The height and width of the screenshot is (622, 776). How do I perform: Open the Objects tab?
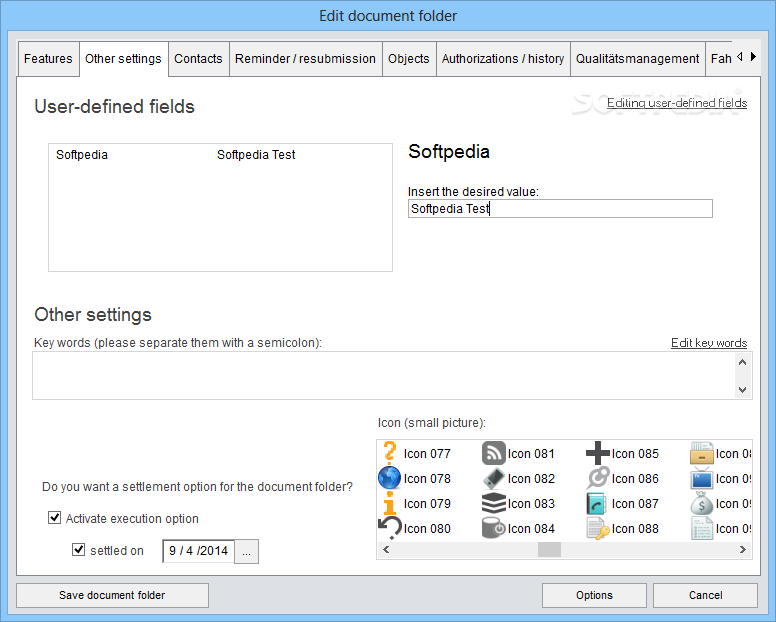[409, 59]
